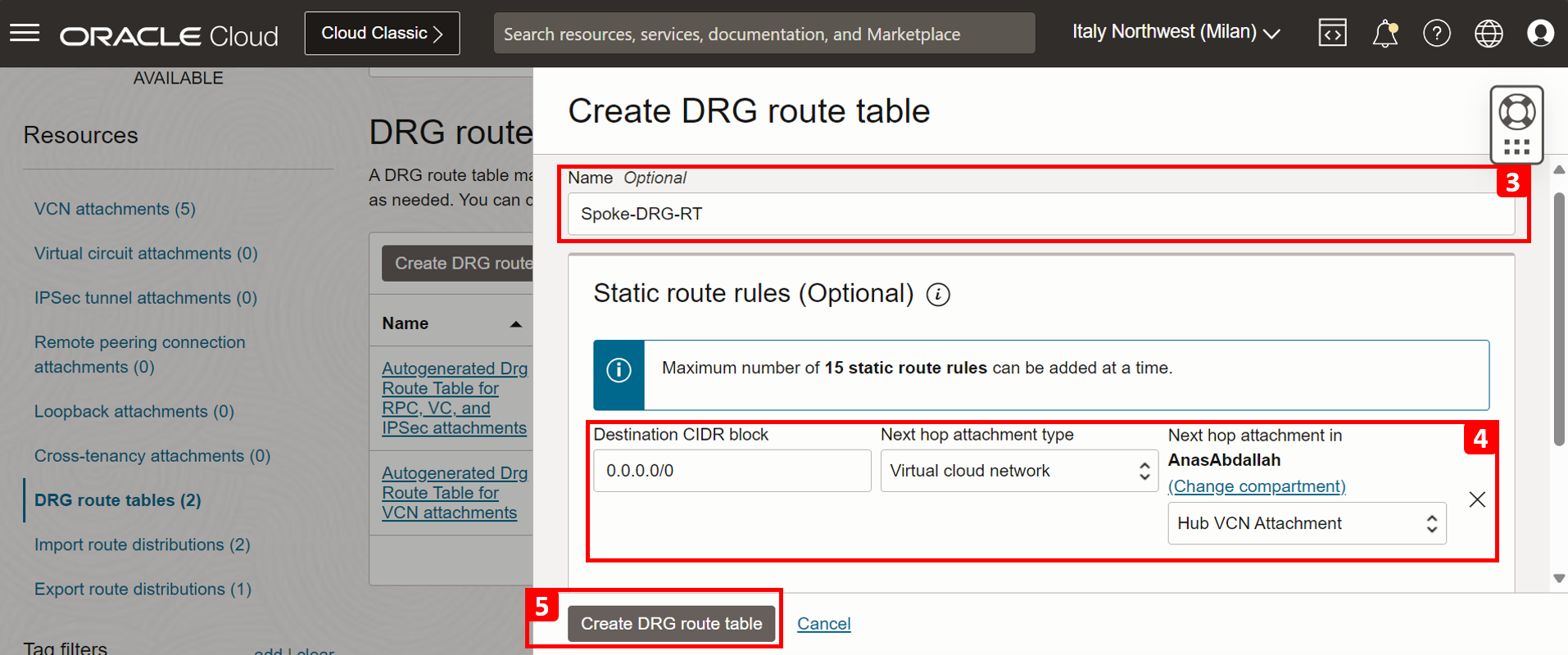Open Export route distributions (1)
The width and height of the screenshot is (1568, 655).
pyautogui.click(x=143, y=589)
